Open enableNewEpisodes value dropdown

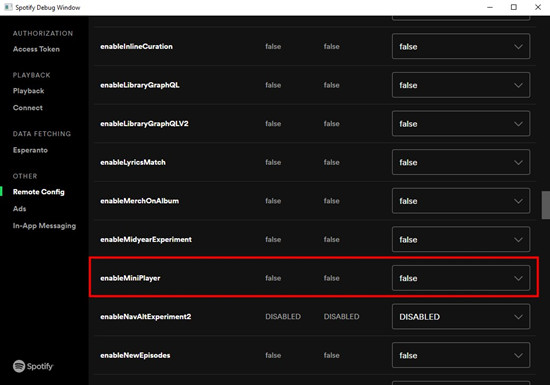click(461, 355)
